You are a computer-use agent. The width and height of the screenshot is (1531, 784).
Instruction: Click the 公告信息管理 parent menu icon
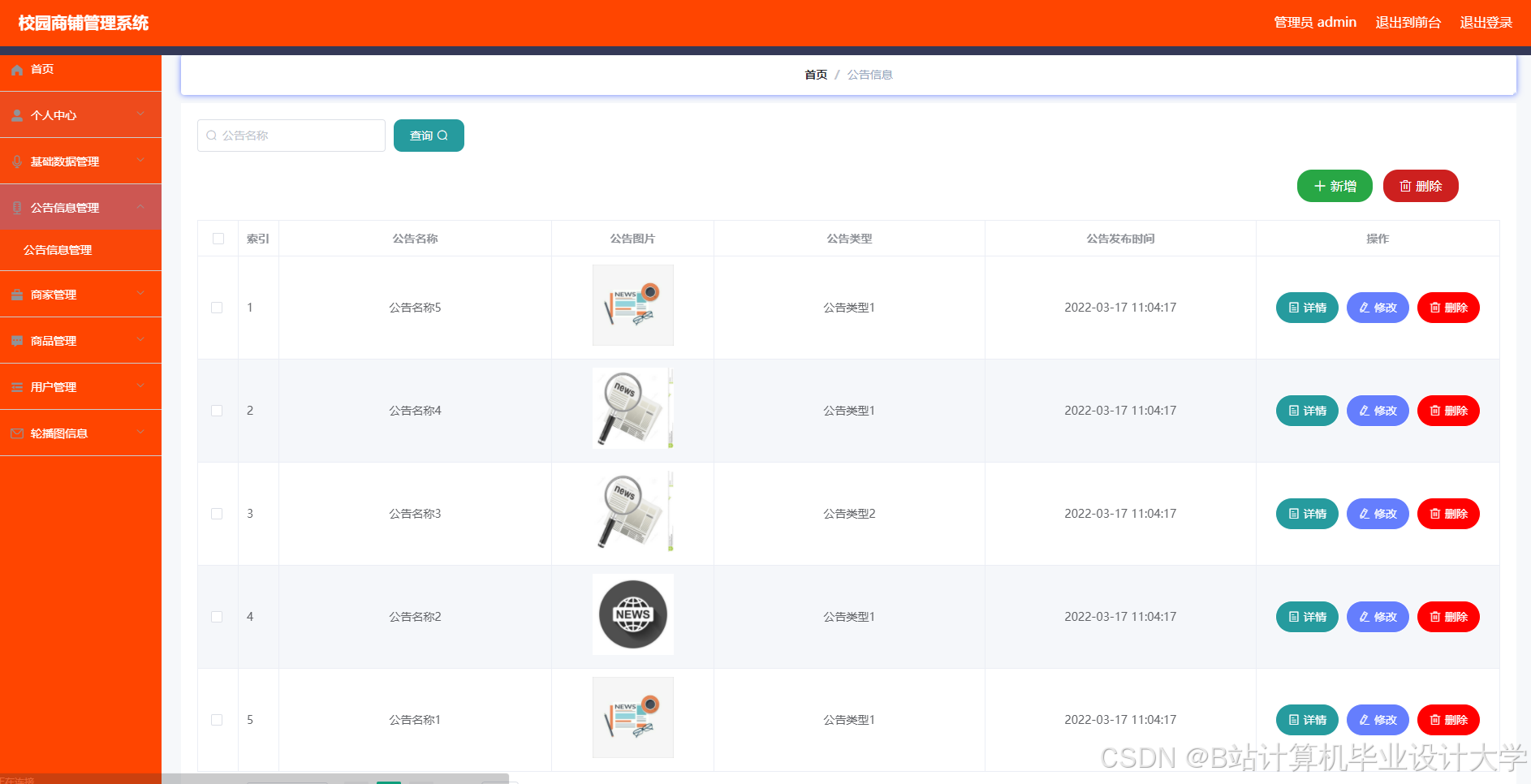point(17,208)
